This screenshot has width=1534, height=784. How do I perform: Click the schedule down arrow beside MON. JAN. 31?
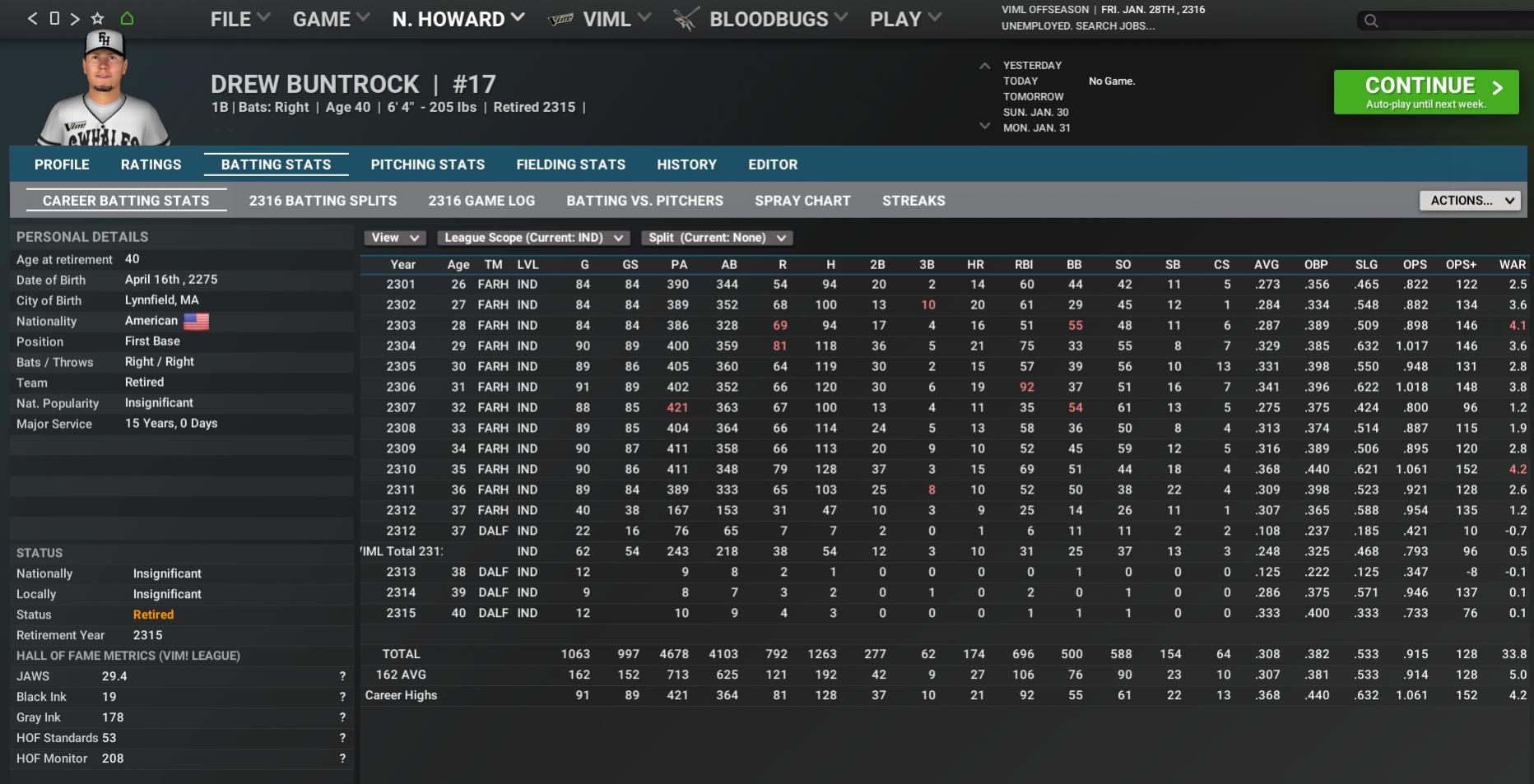pos(984,126)
